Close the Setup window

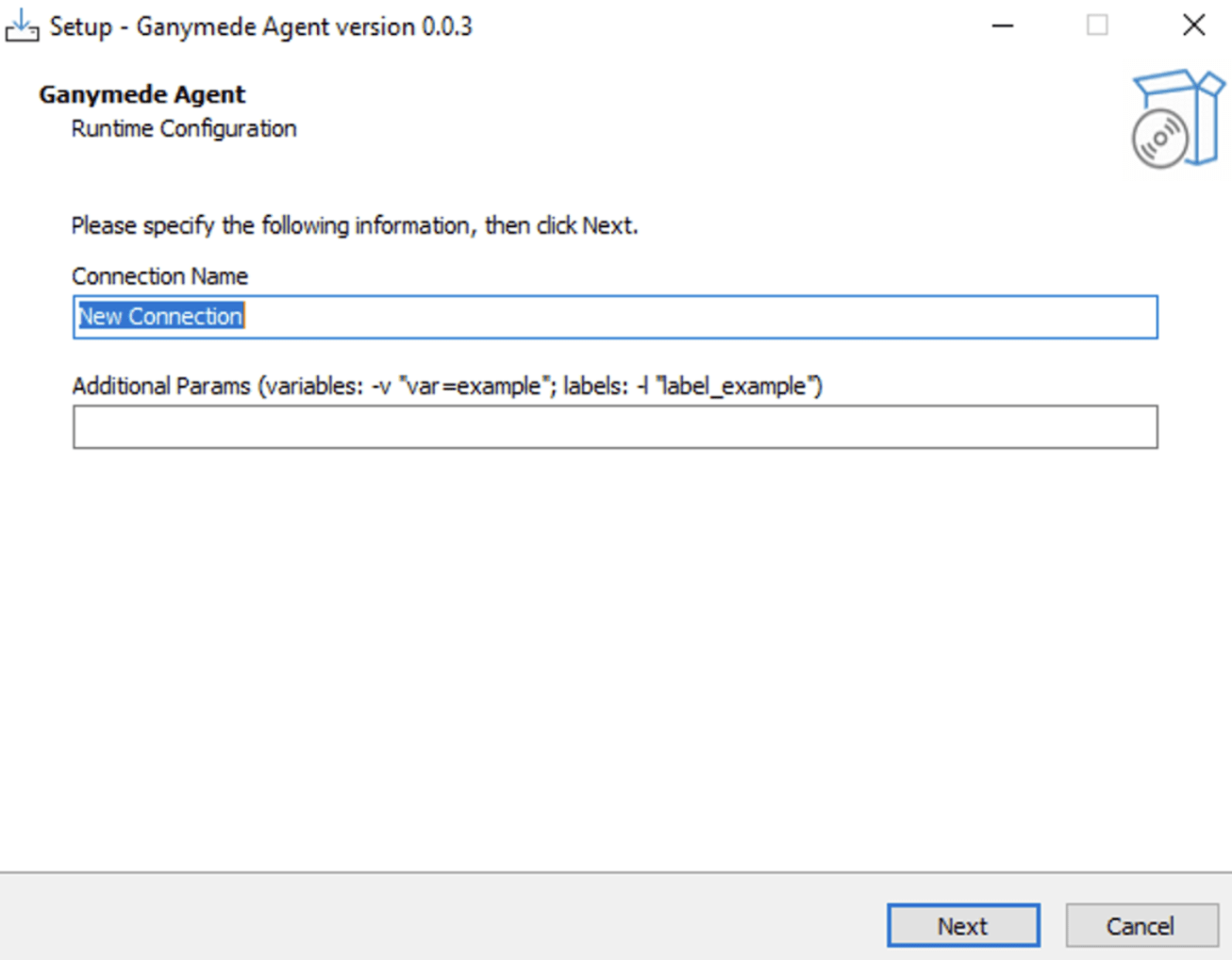coord(1194,25)
